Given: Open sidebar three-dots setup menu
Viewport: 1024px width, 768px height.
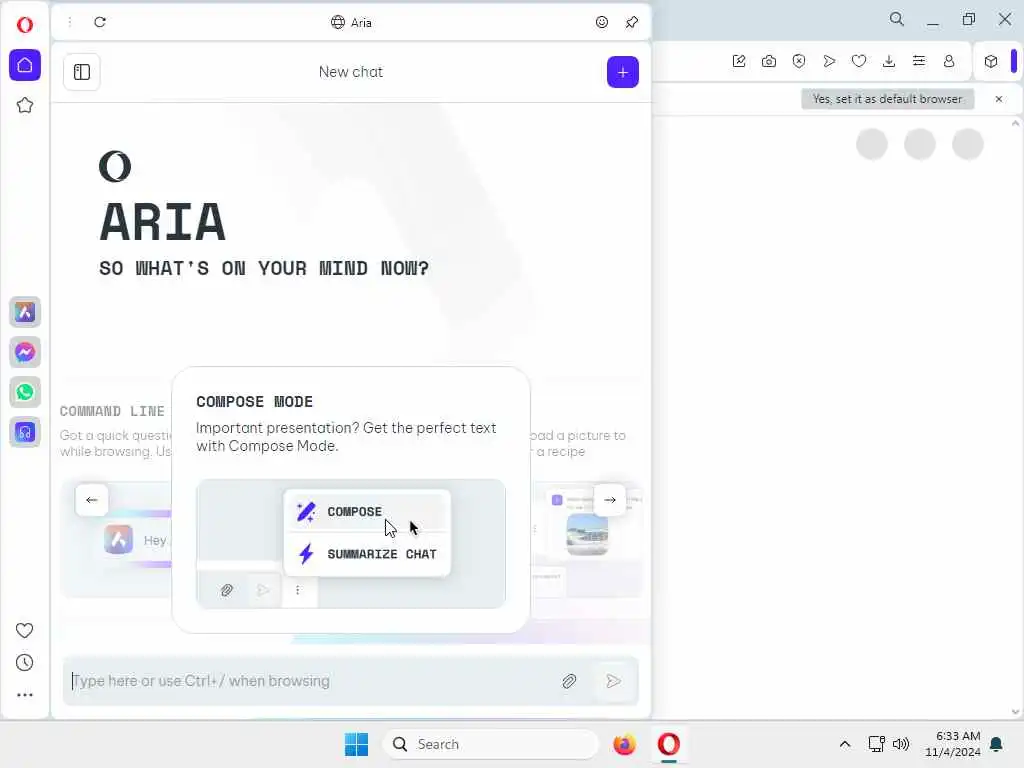Looking at the screenshot, I should tap(24, 695).
